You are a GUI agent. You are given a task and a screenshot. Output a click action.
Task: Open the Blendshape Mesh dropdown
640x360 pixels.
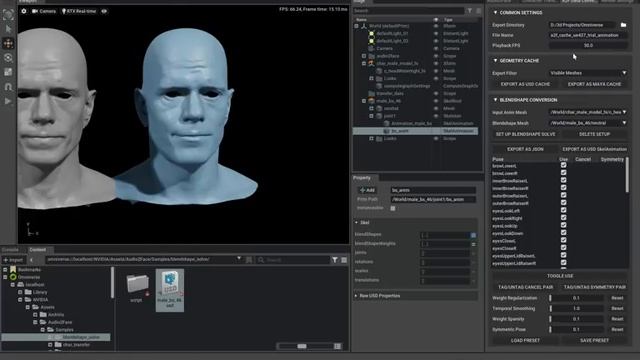tap(588, 123)
